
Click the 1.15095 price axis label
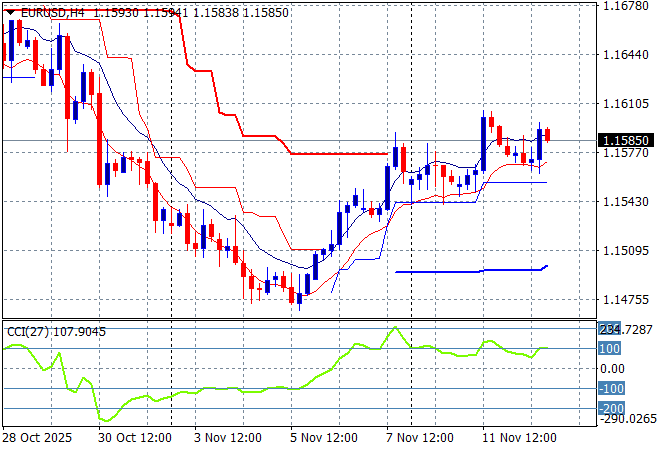[x=626, y=250]
